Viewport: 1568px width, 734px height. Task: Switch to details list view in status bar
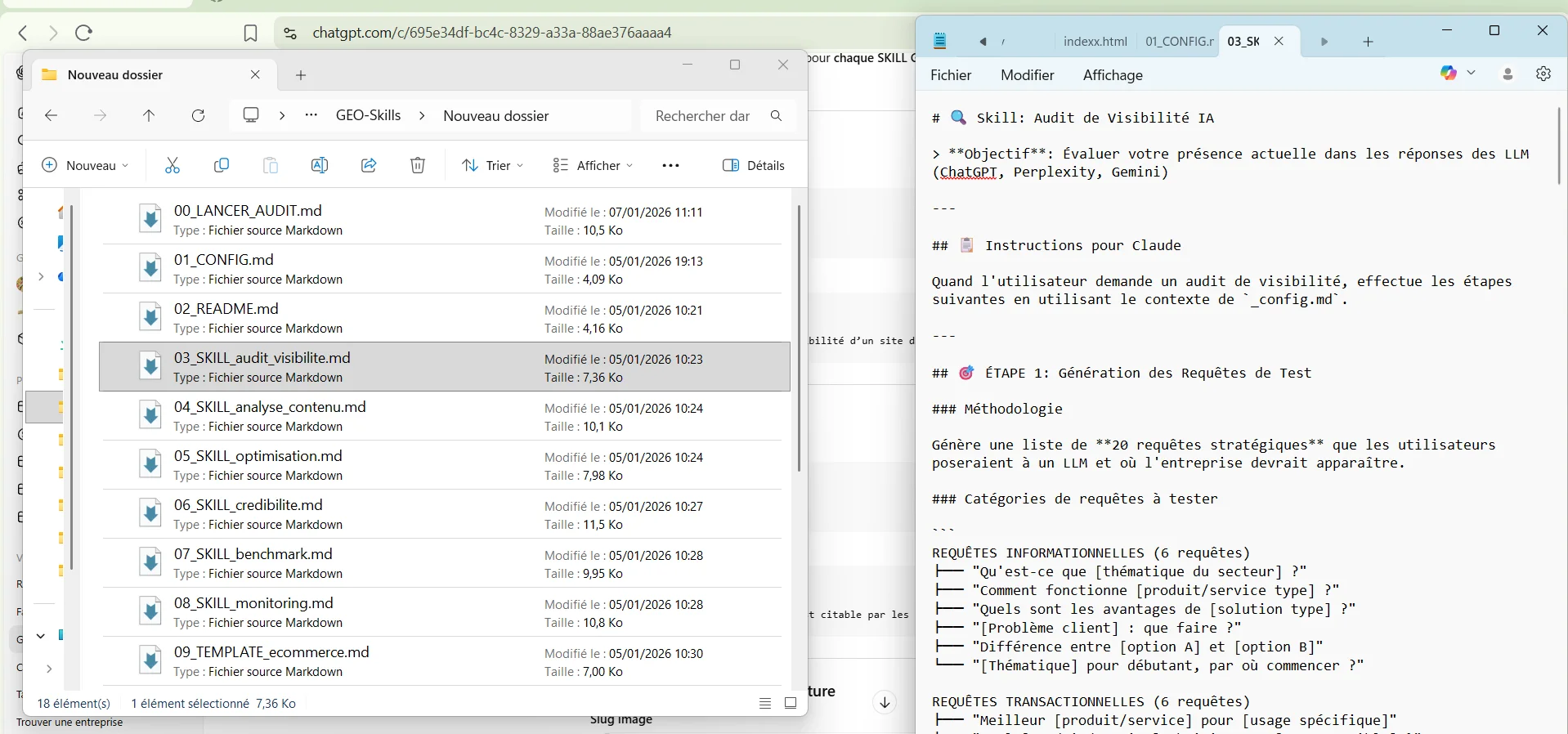pos(765,703)
